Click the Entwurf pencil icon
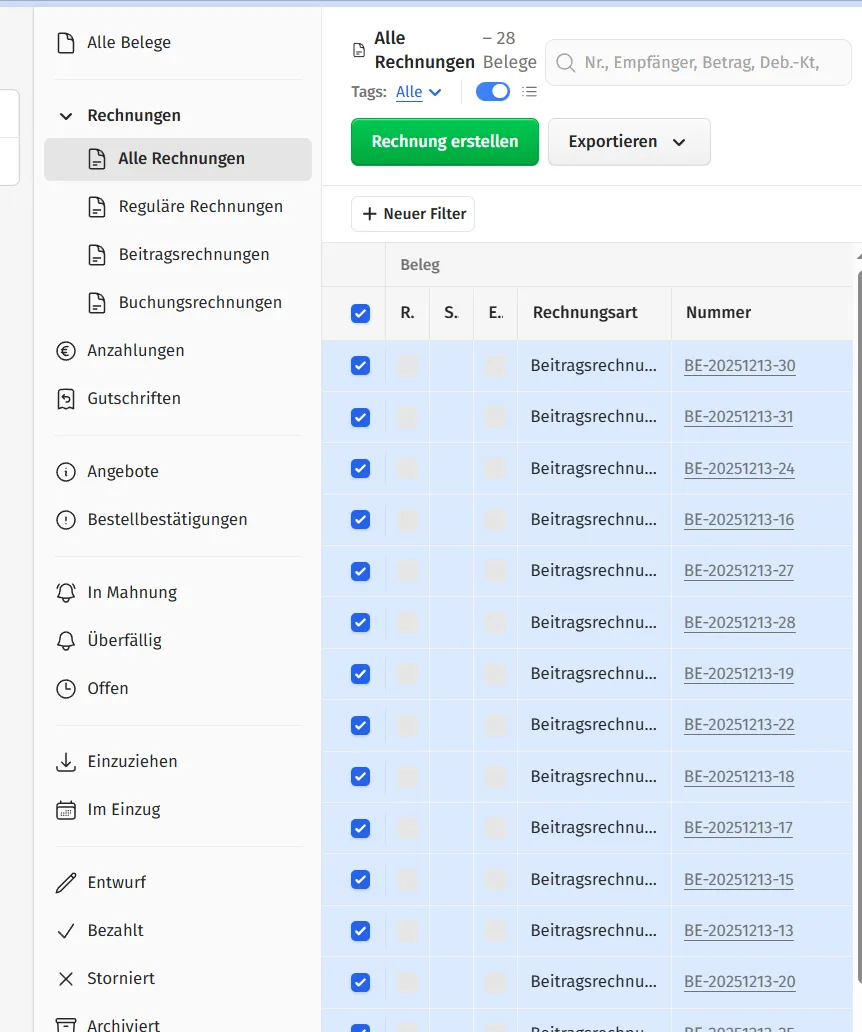 (66, 883)
